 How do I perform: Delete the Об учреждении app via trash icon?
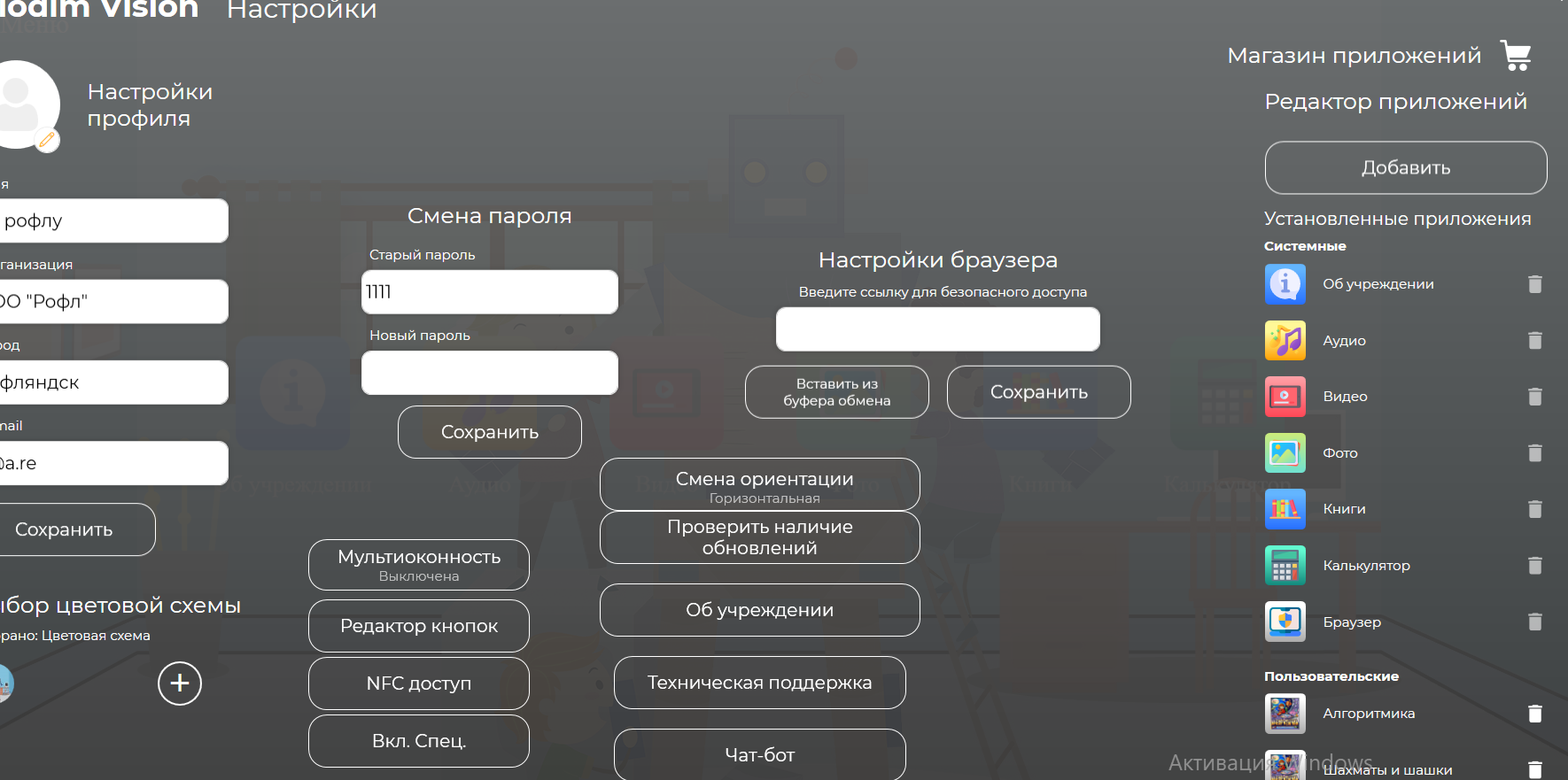click(1535, 284)
